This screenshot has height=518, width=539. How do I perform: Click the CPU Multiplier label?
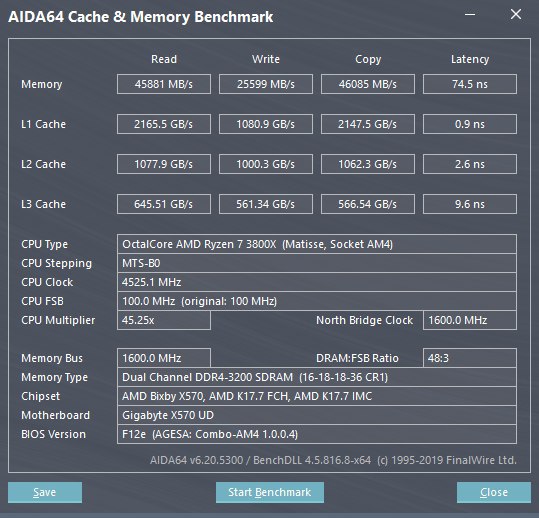[58, 320]
